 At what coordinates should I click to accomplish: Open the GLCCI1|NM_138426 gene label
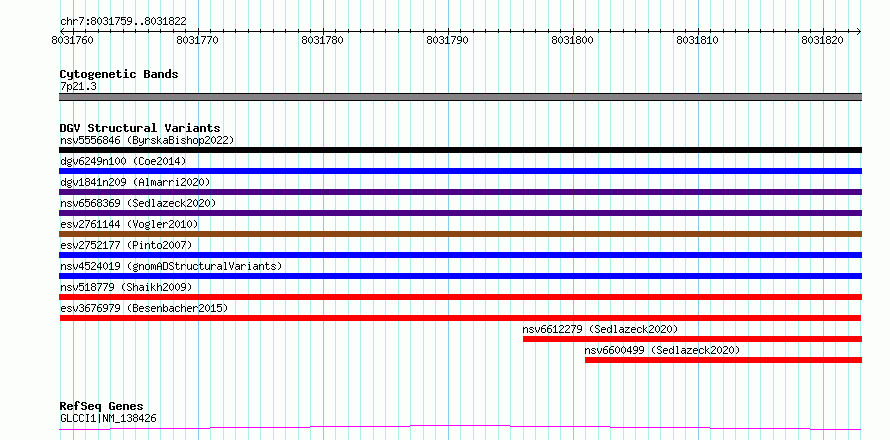pyautogui.click(x=108, y=419)
